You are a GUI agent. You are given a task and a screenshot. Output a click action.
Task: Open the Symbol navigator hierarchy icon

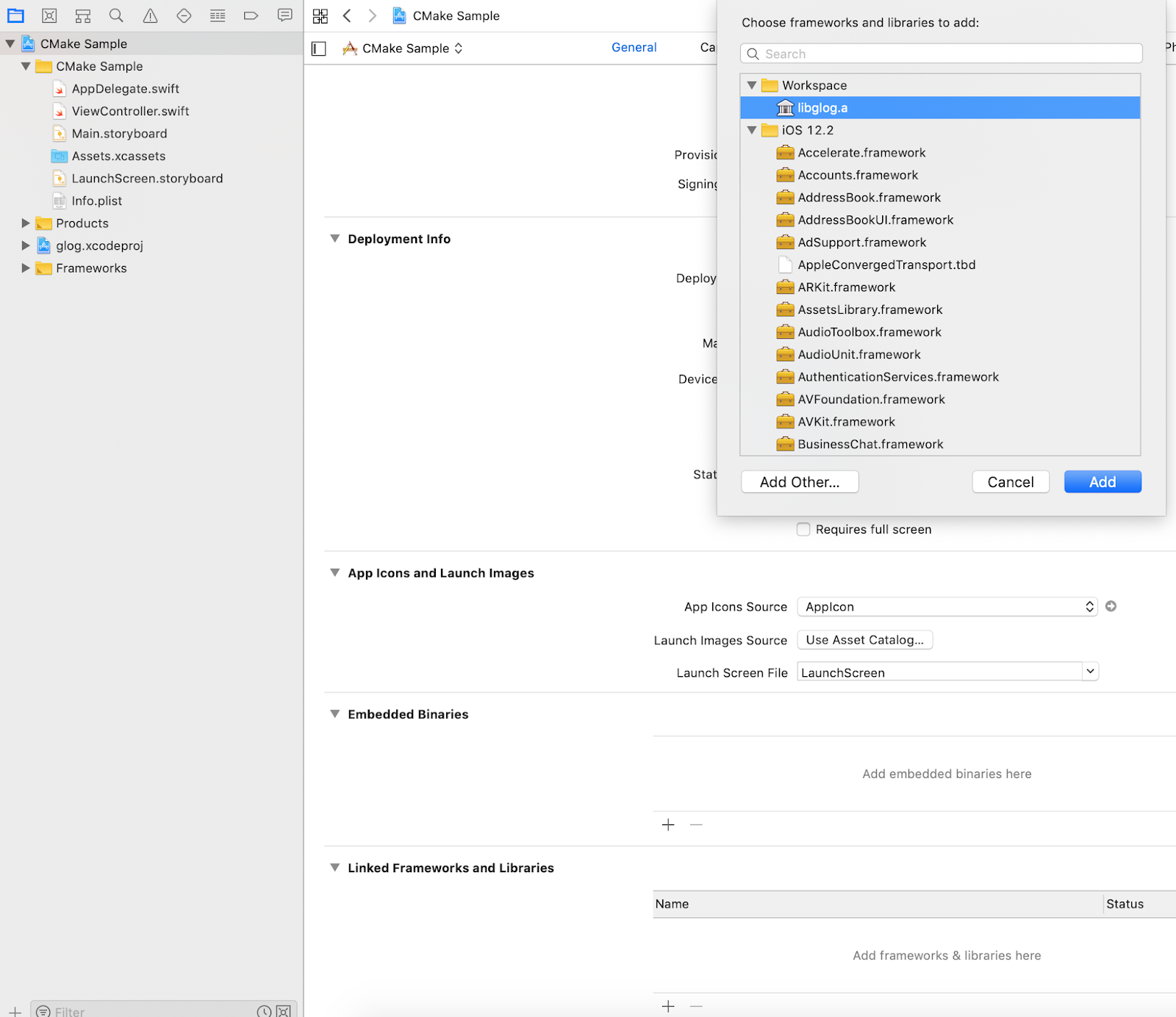tap(83, 15)
